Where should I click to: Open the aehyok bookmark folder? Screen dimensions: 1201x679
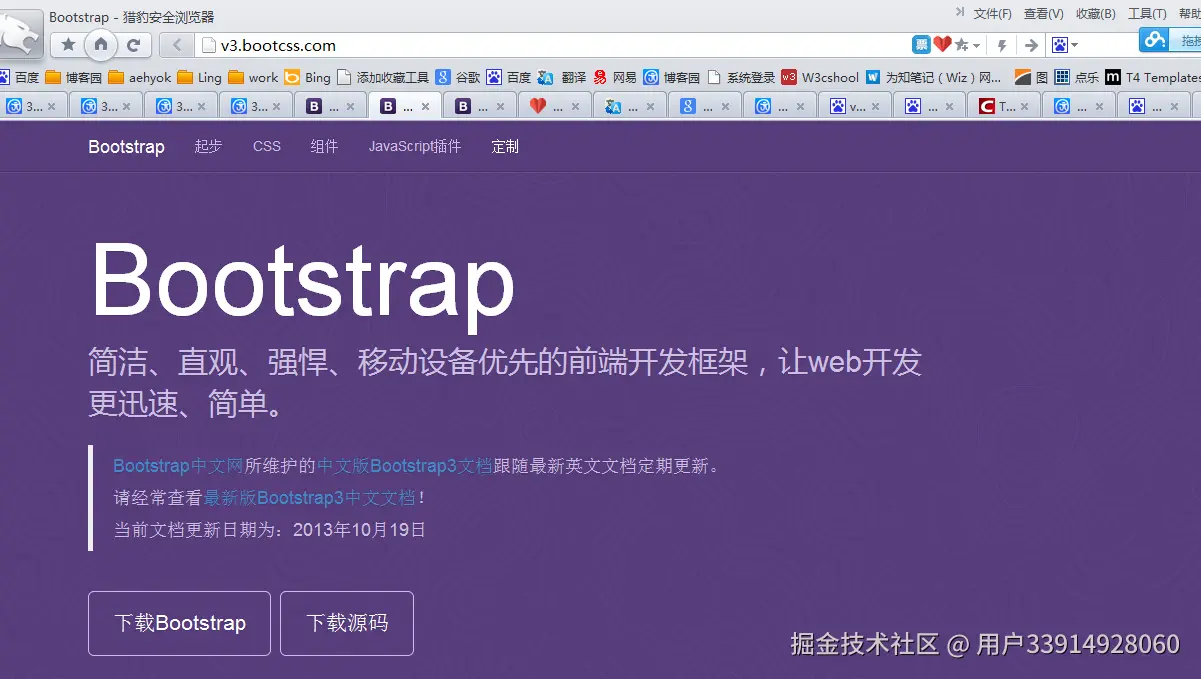[x=139, y=77]
